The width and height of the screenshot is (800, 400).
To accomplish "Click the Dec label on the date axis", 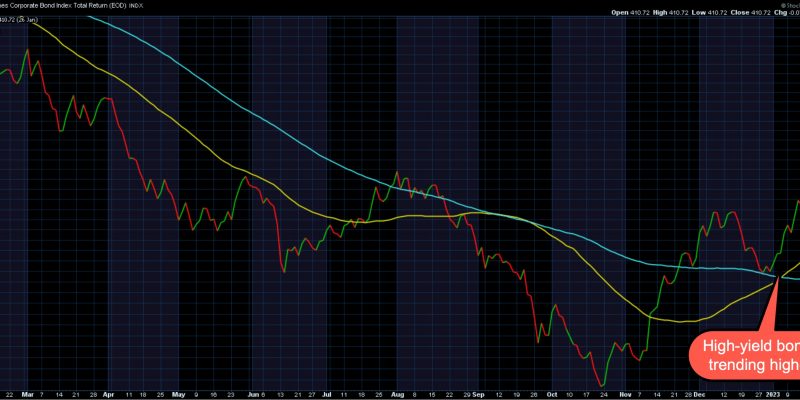I will click(x=698, y=394).
